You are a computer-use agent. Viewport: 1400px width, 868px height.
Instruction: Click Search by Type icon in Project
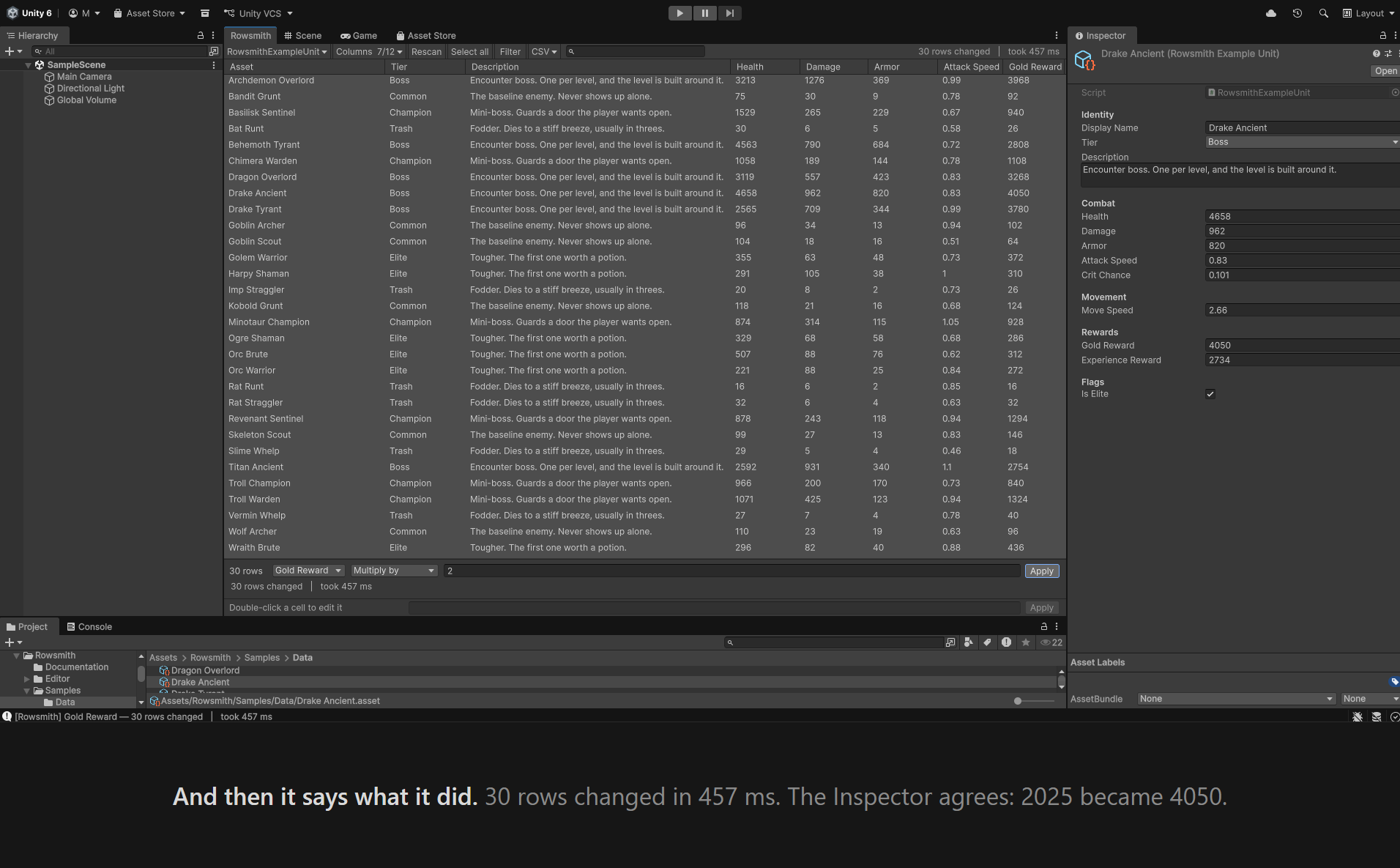969,642
